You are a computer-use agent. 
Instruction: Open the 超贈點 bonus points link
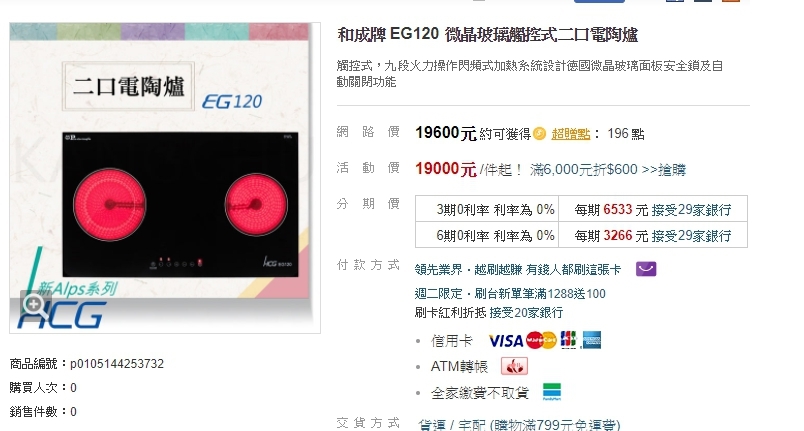[571, 134]
